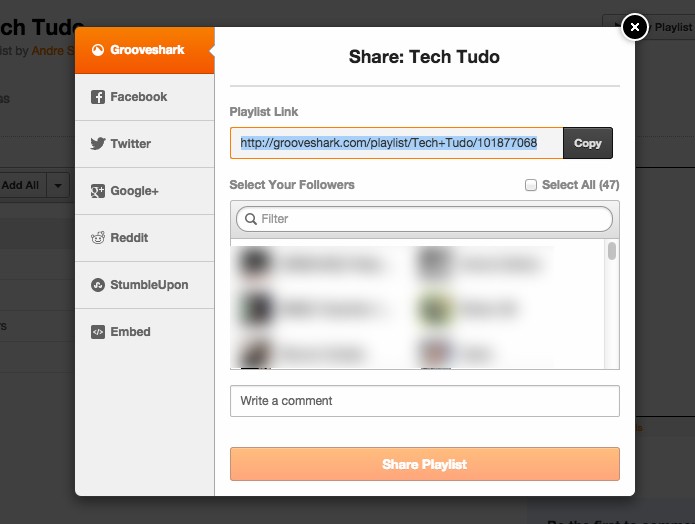Close the share dialog with X button

[x=635, y=27]
